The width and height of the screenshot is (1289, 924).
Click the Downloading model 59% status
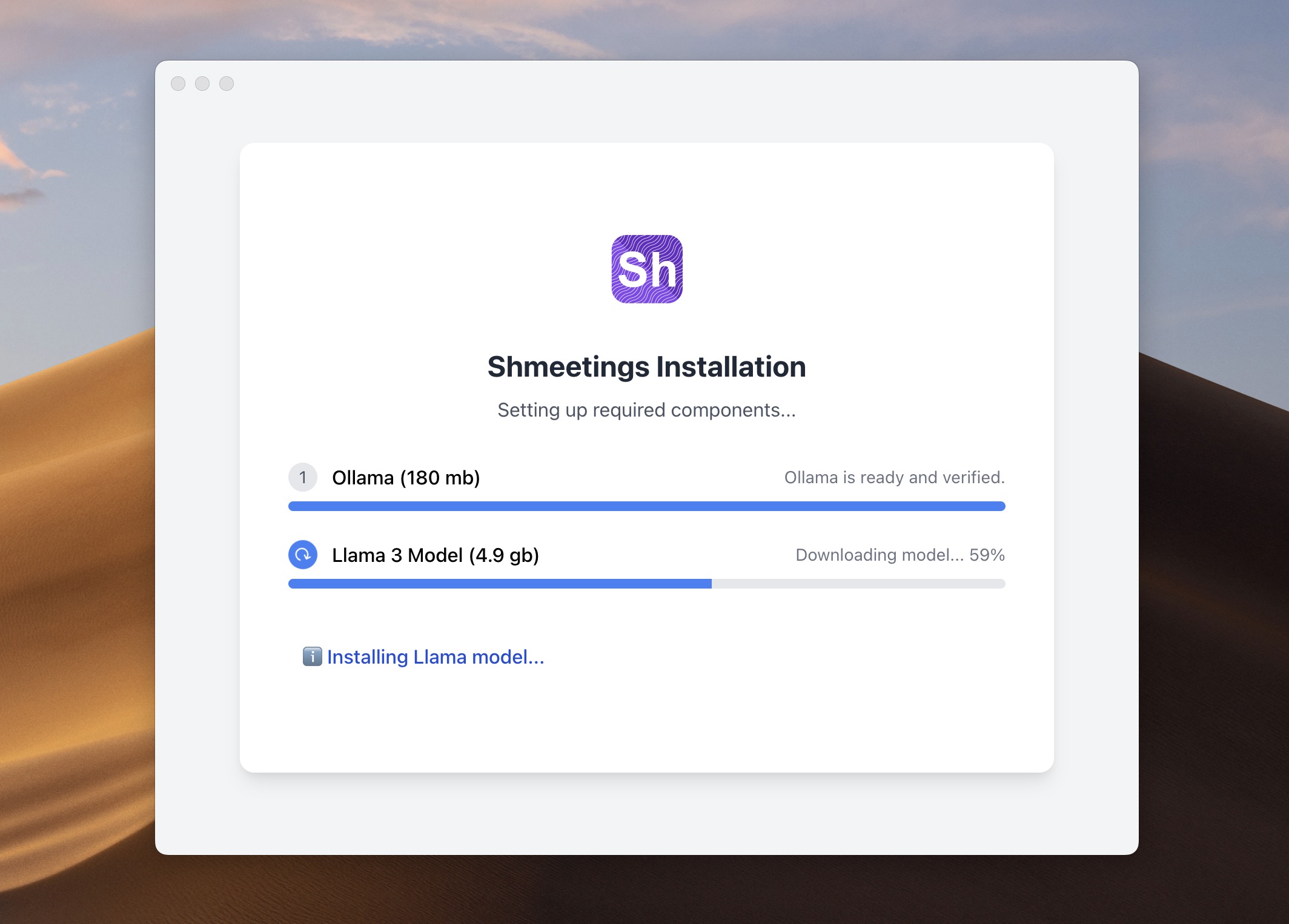tap(900, 555)
